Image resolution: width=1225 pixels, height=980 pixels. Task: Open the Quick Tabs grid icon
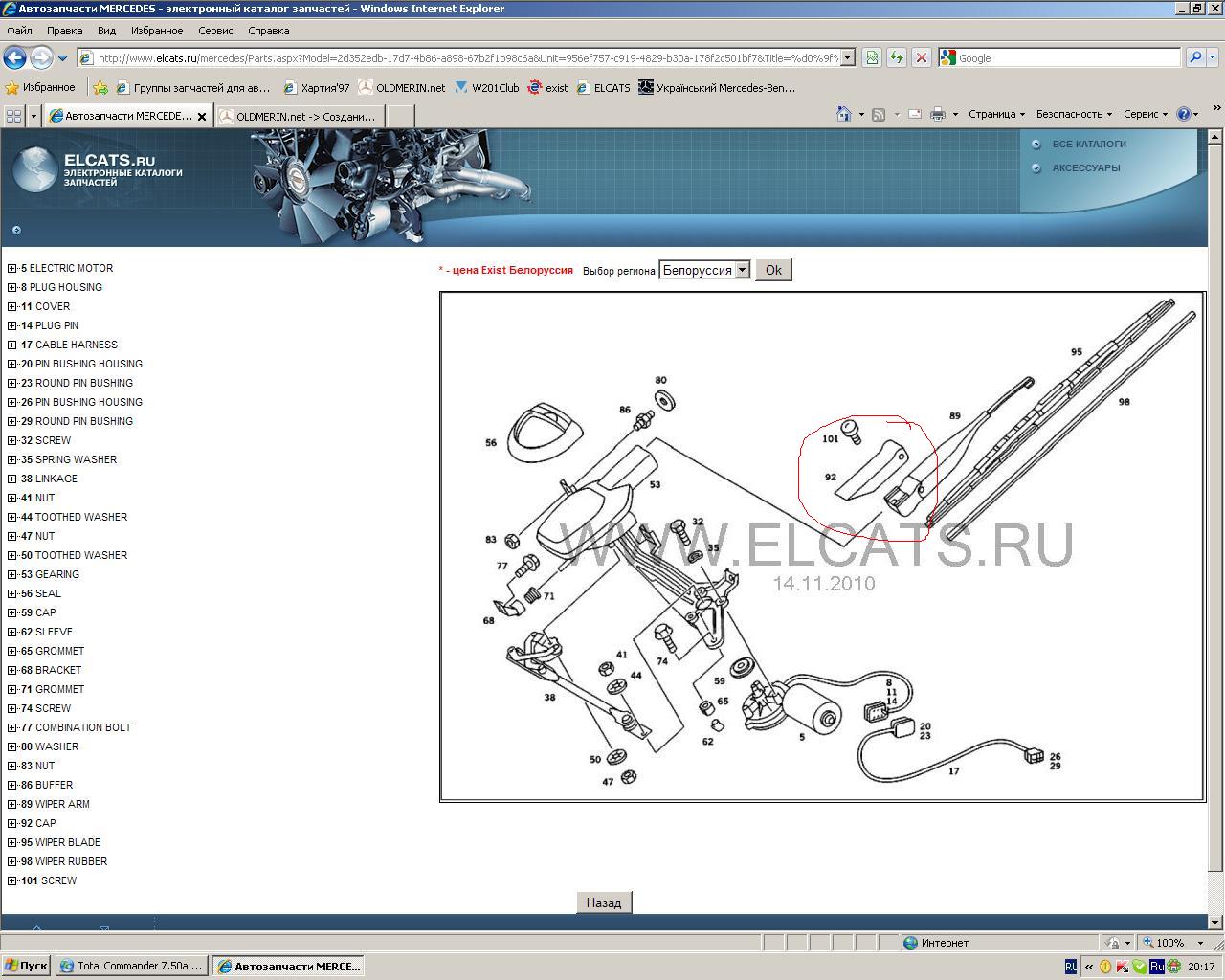pyautogui.click(x=13, y=116)
